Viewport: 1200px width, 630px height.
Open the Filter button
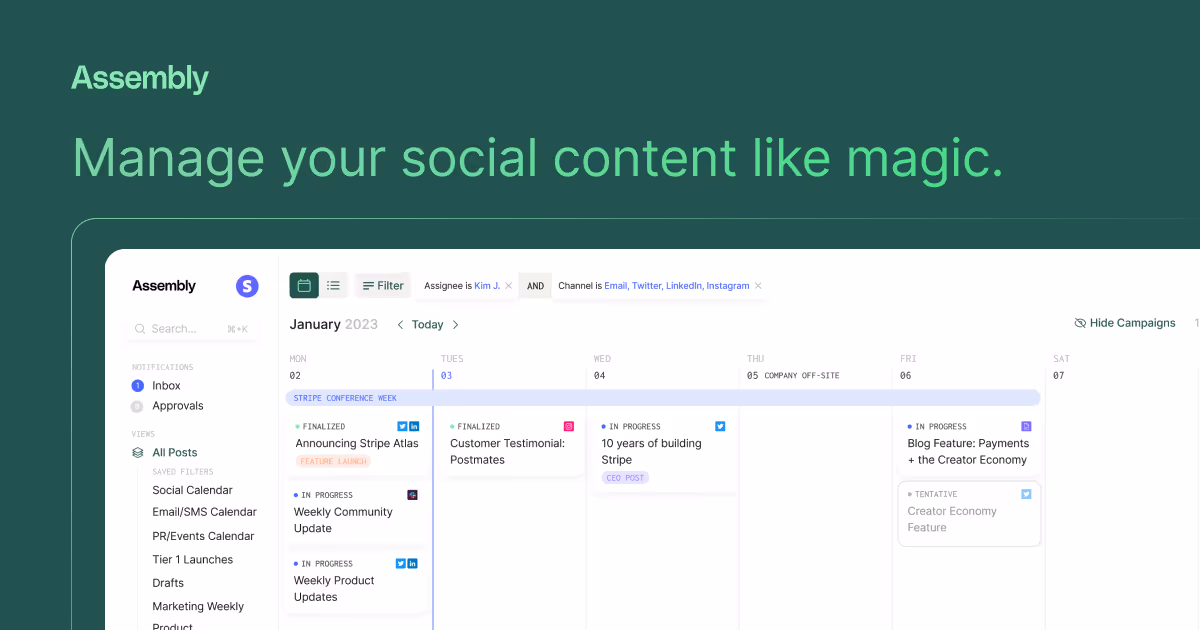point(383,286)
